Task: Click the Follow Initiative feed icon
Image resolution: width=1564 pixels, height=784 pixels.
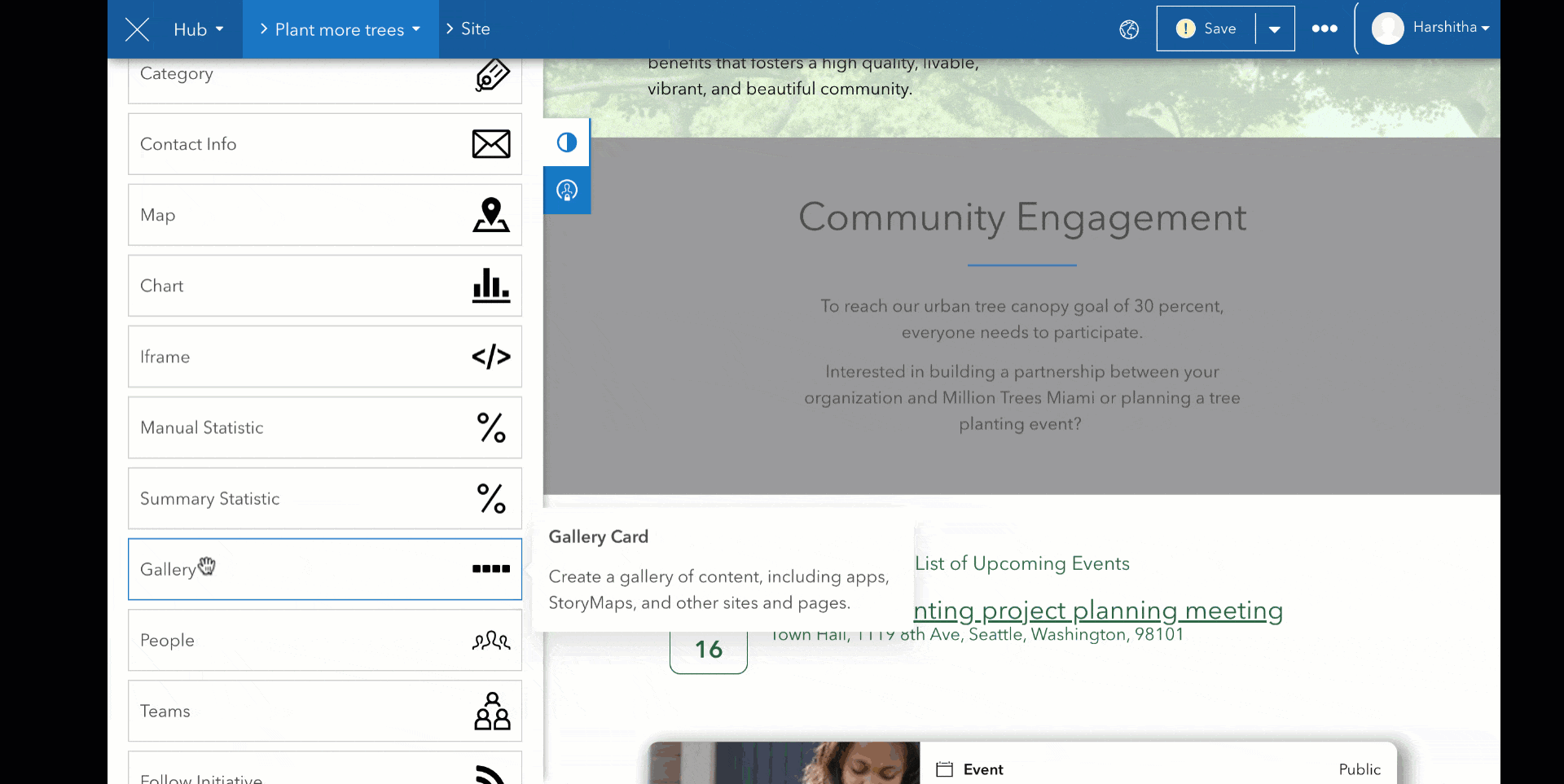Action: pyautogui.click(x=490, y=774)
